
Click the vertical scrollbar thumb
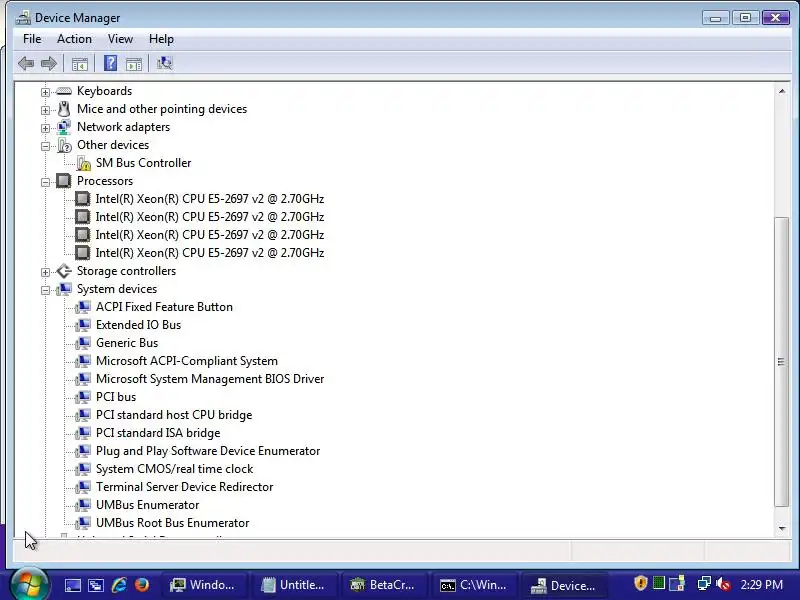(x=781, y=362)
